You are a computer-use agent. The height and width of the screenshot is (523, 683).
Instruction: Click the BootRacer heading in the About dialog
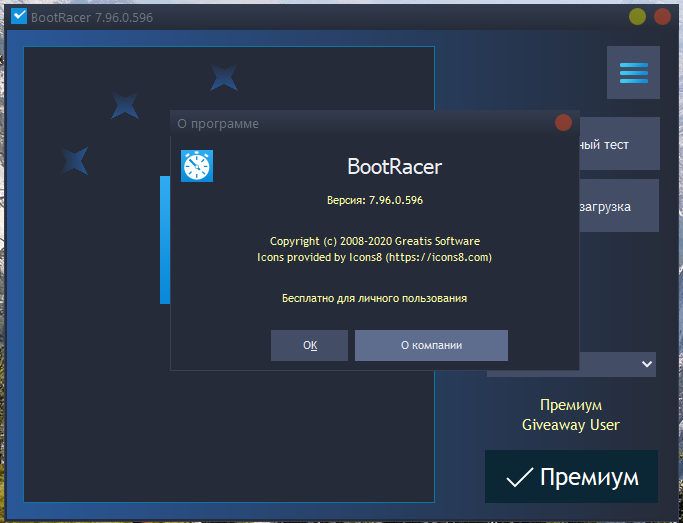(395, 166)
